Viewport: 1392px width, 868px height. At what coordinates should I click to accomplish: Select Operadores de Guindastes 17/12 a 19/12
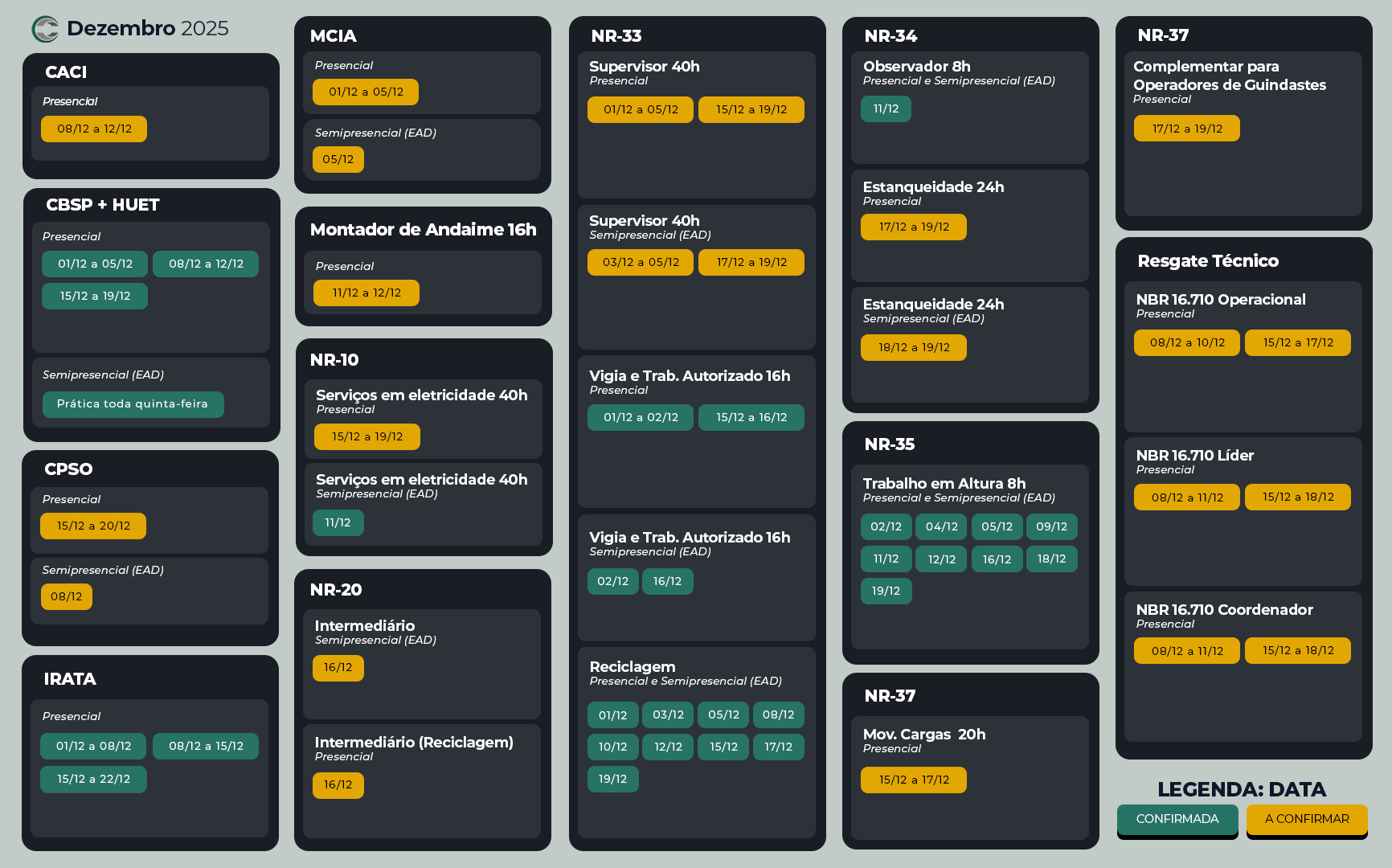(1187, 129)
